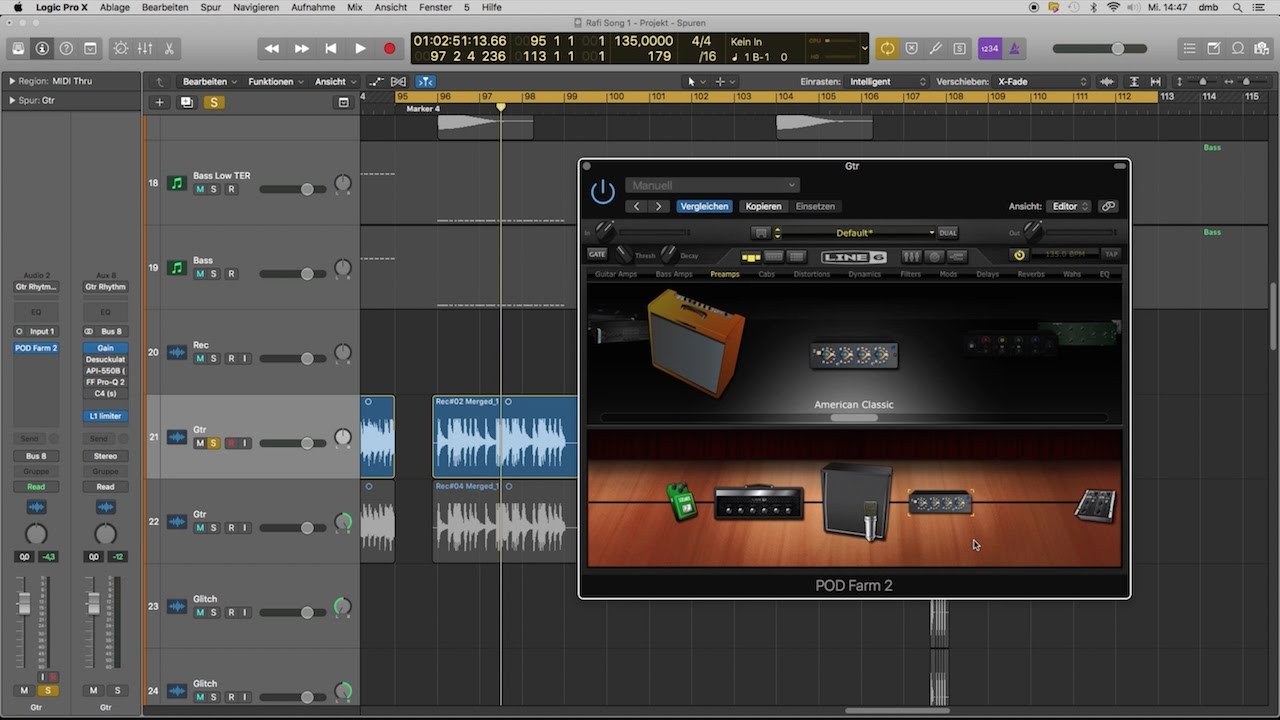Click pan knob on Bass Low TER track
Image resolution: width=1280 pixels, height=720 pixels.
pyautogui.click(x=343, y=184)
